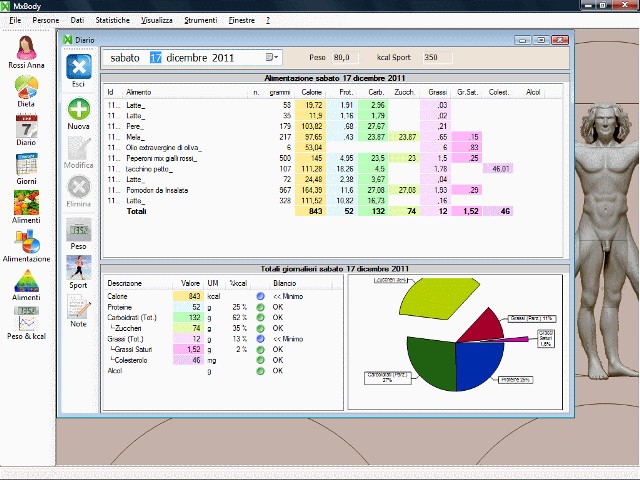Click the Alimentazione chart icon in the sidebar
The height and width of the screenshot is (480, 640).
(27, 243)
